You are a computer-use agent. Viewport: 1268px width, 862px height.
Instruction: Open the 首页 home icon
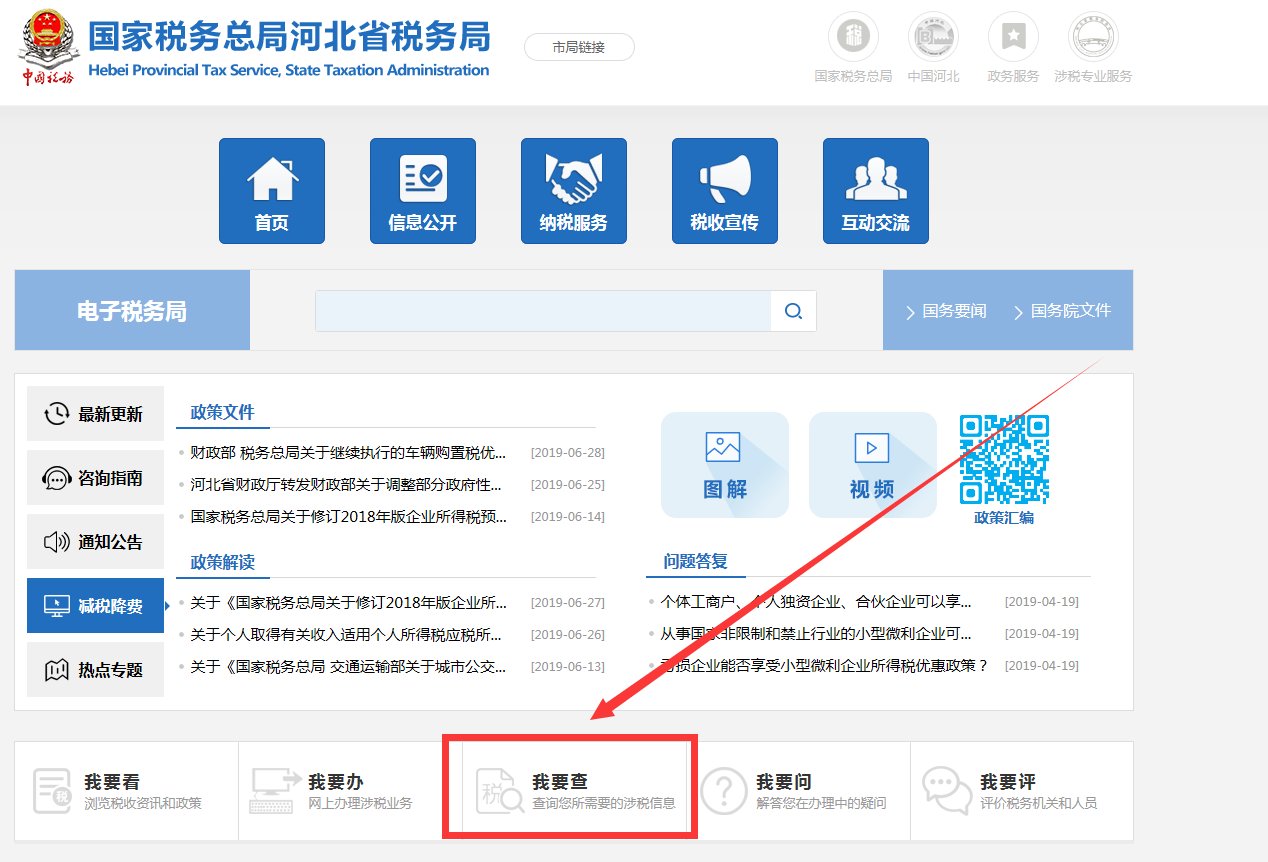271,190
